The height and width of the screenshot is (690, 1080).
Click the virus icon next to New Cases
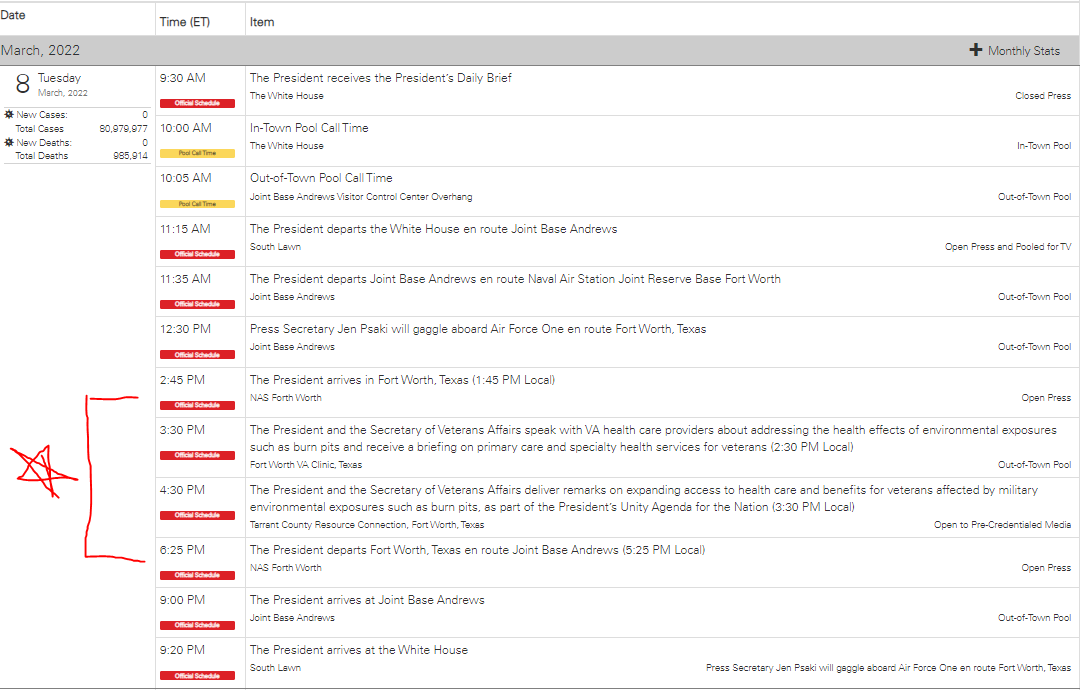point(9,115)
